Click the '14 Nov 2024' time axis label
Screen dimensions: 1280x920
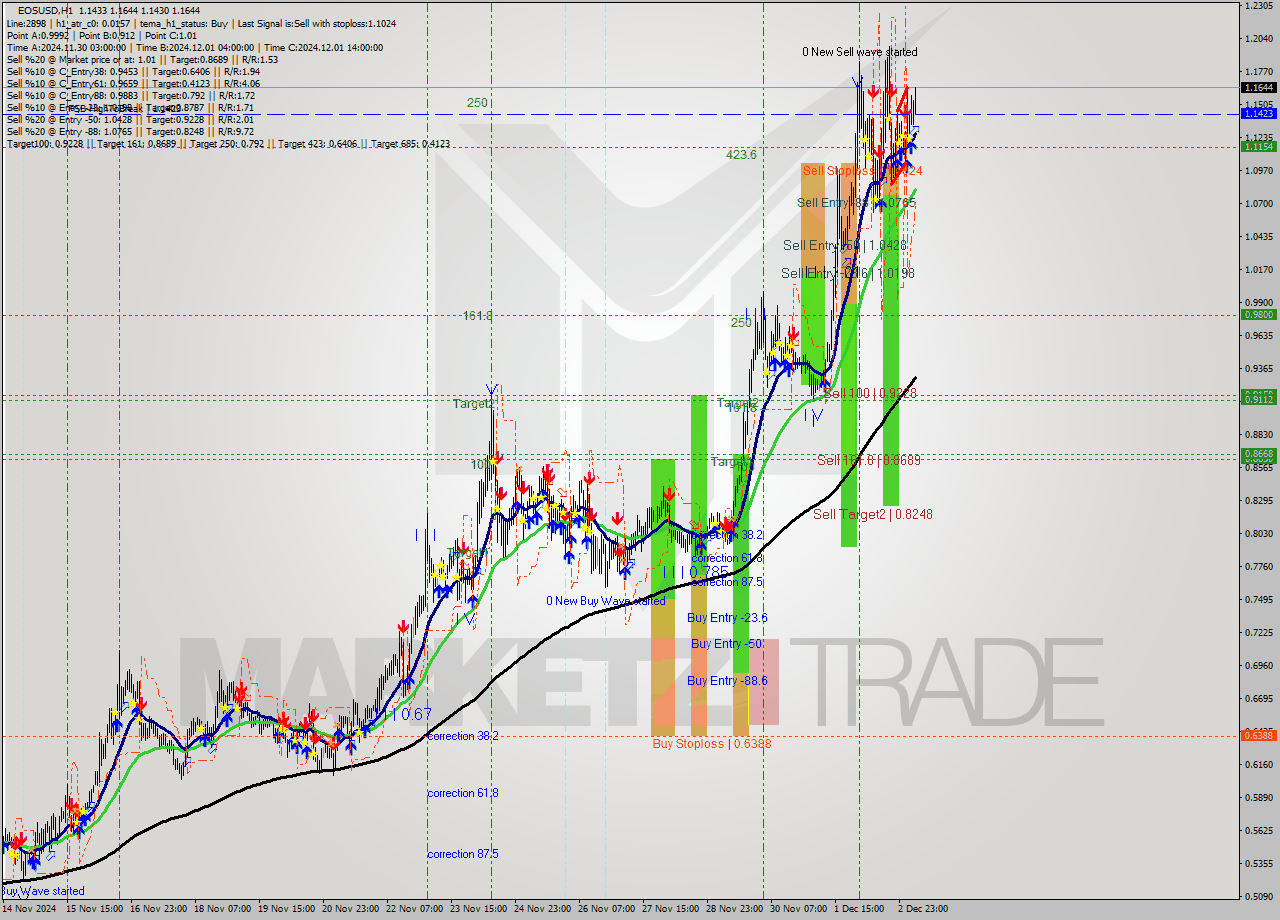coord(29,909)
